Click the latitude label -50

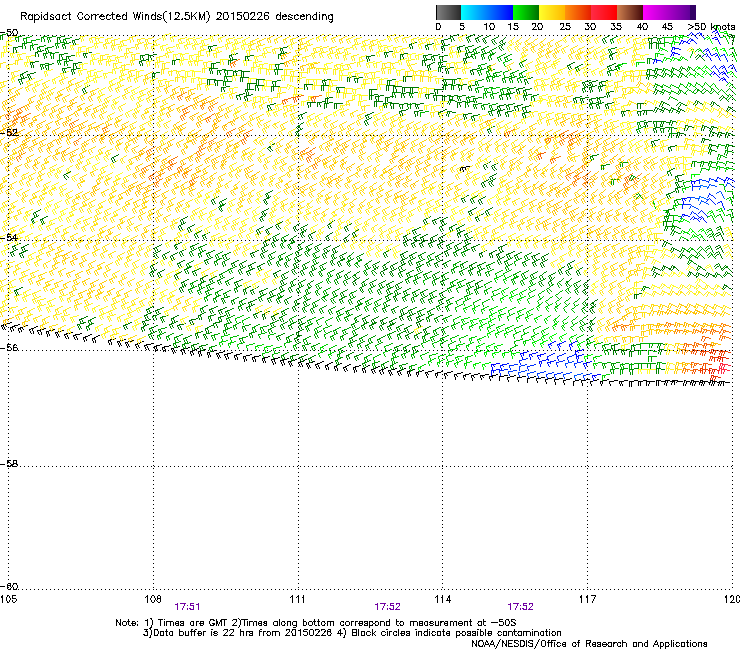click(9, 33)
